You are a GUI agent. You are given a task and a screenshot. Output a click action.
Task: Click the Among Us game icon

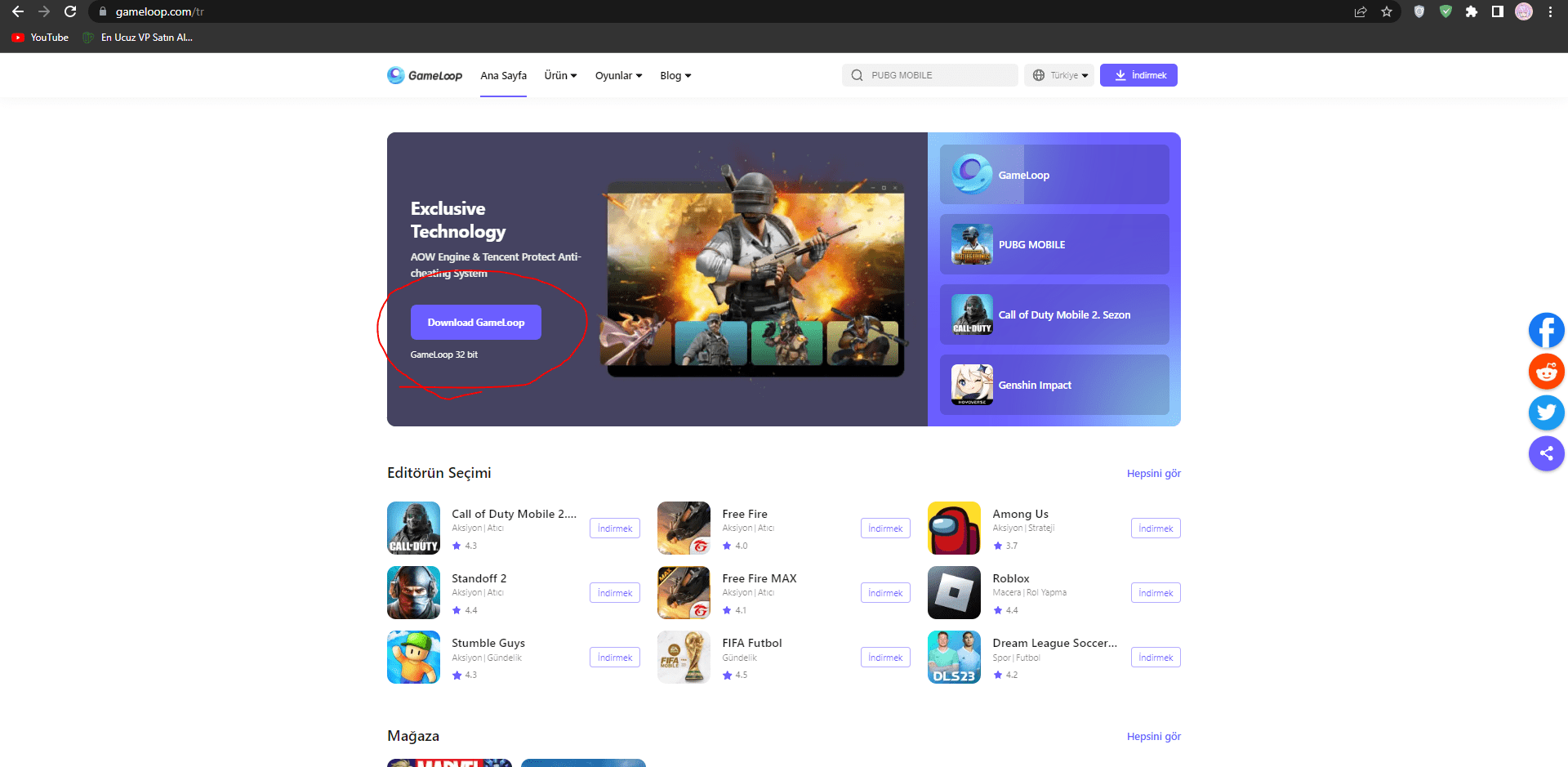pos(954,528)
